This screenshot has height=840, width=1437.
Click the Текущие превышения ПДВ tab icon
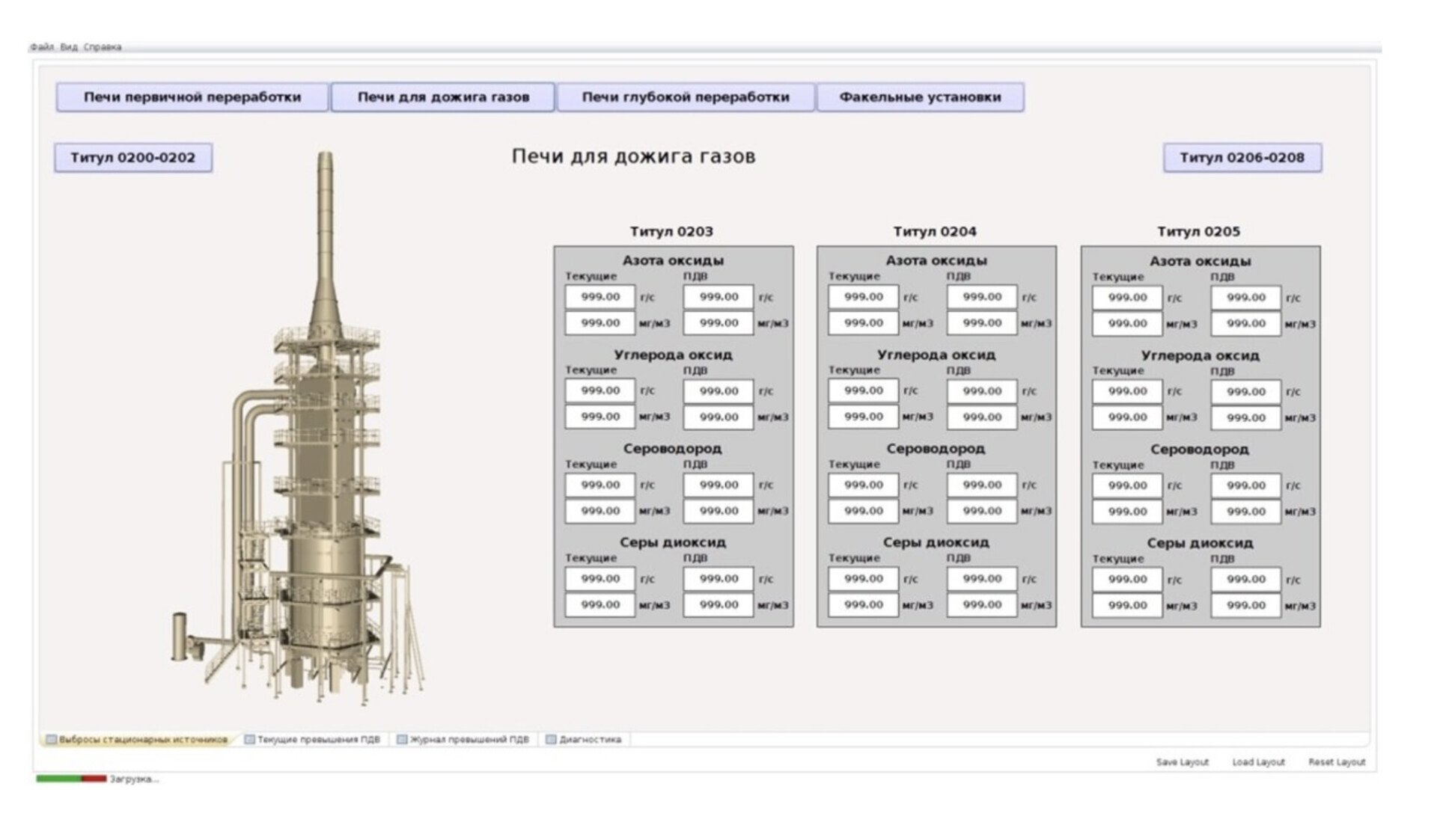click(250, 740)
